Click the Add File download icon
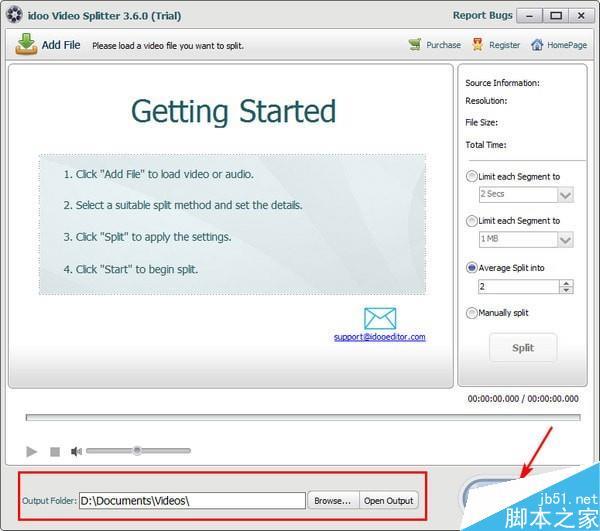 [26, 44]
